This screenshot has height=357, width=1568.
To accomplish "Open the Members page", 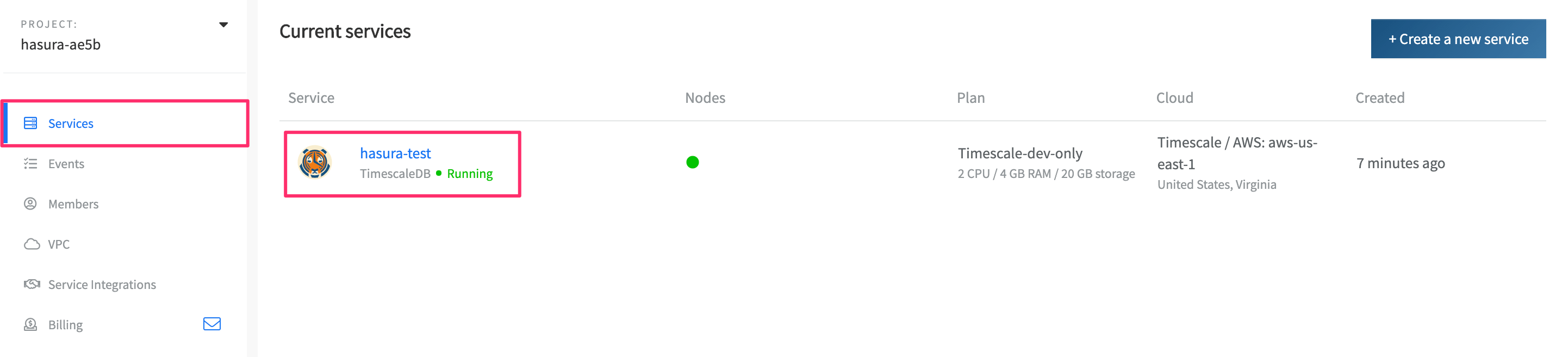I will 73,204.
